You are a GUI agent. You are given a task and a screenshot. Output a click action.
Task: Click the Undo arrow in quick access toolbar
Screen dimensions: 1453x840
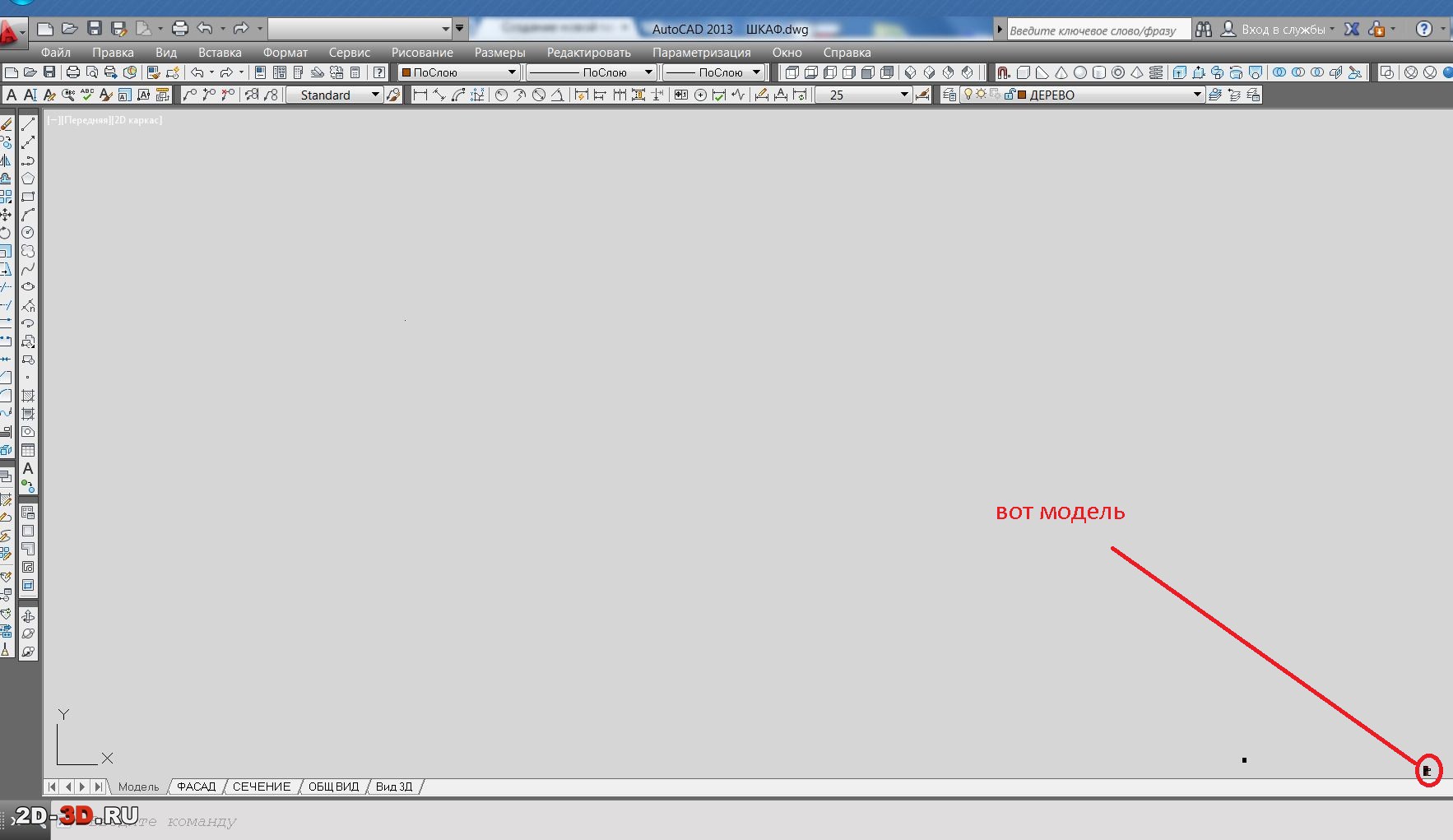click(205, 29)
